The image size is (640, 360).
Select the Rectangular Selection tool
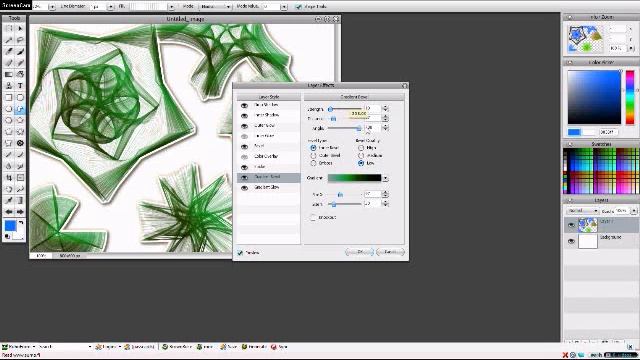point(9,29)
